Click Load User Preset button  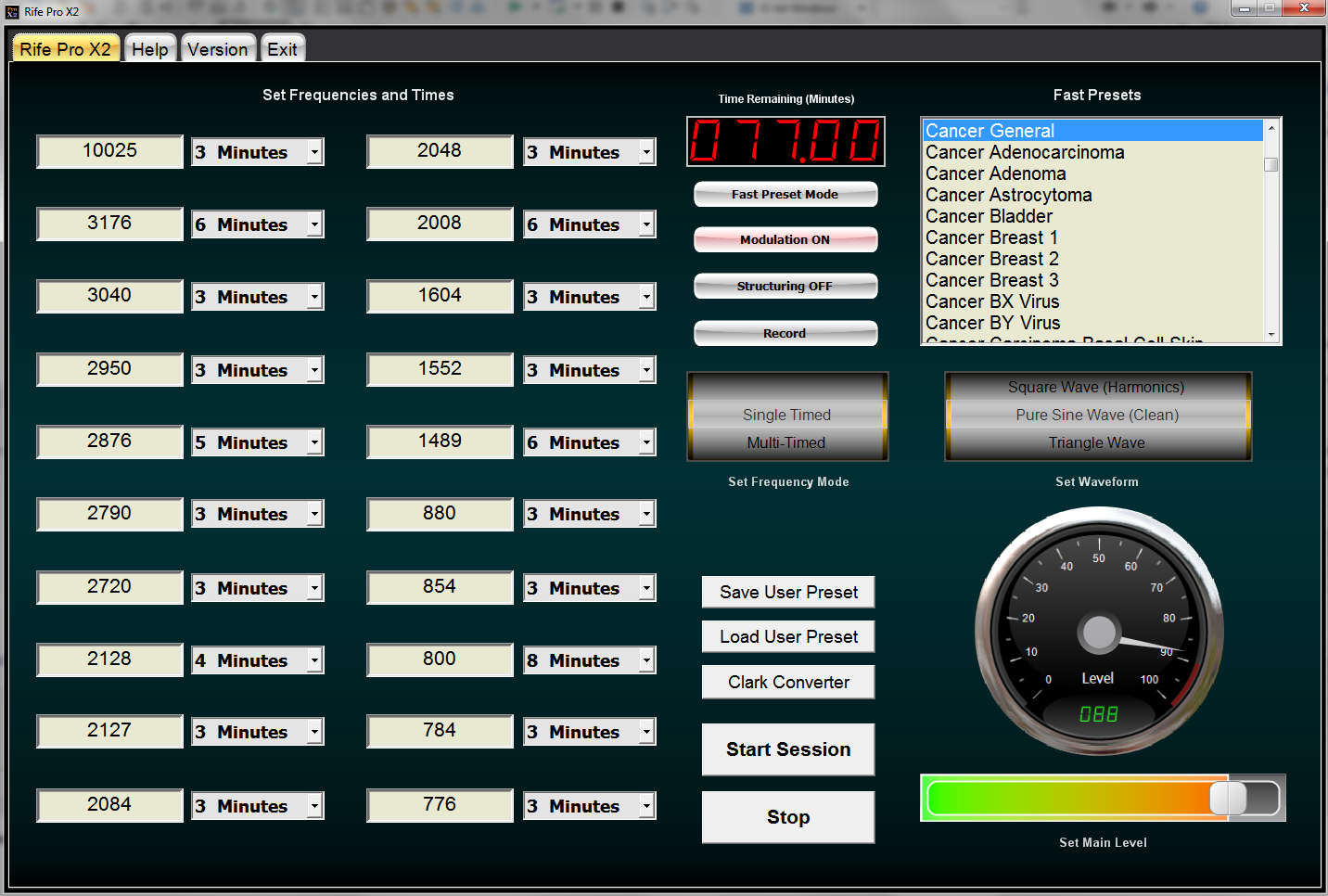click(788, 636)
